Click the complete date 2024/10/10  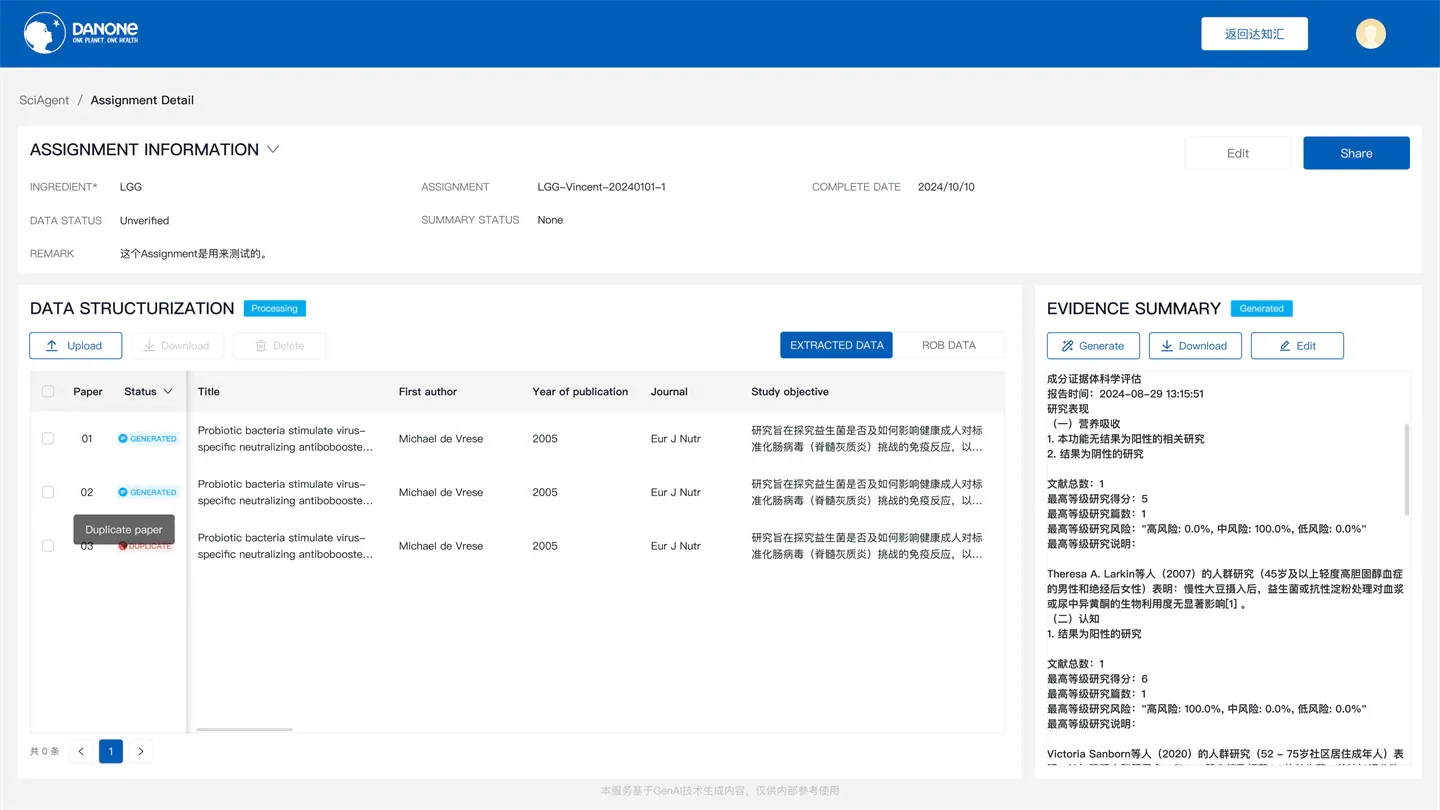tap(946, 187)
